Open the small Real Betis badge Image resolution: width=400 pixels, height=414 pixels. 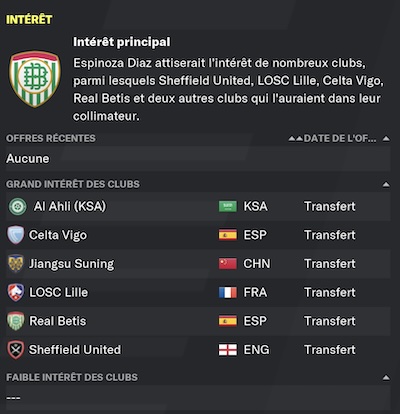[16, 321]
